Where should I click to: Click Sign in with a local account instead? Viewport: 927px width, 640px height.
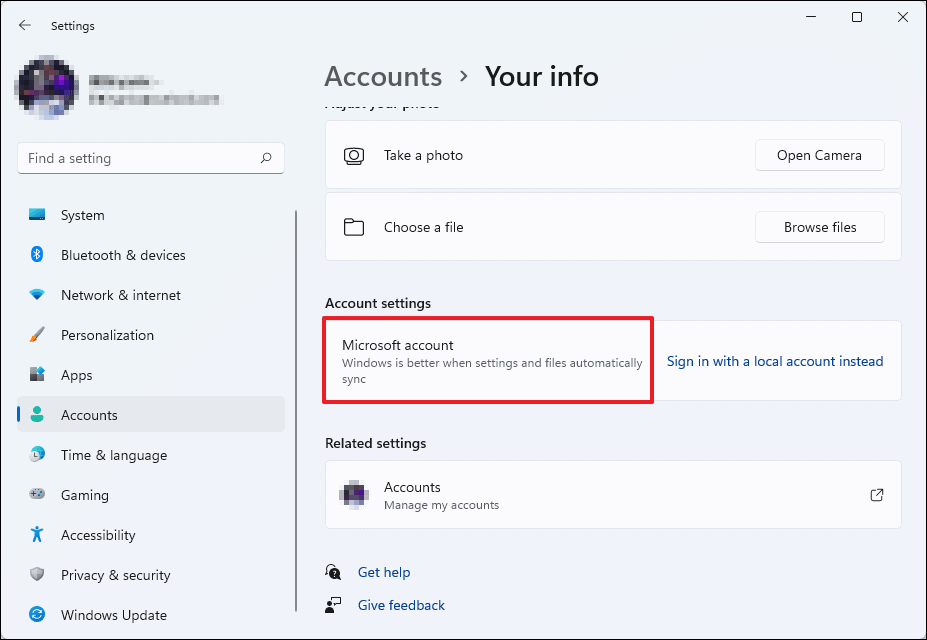tap(775, 361)
